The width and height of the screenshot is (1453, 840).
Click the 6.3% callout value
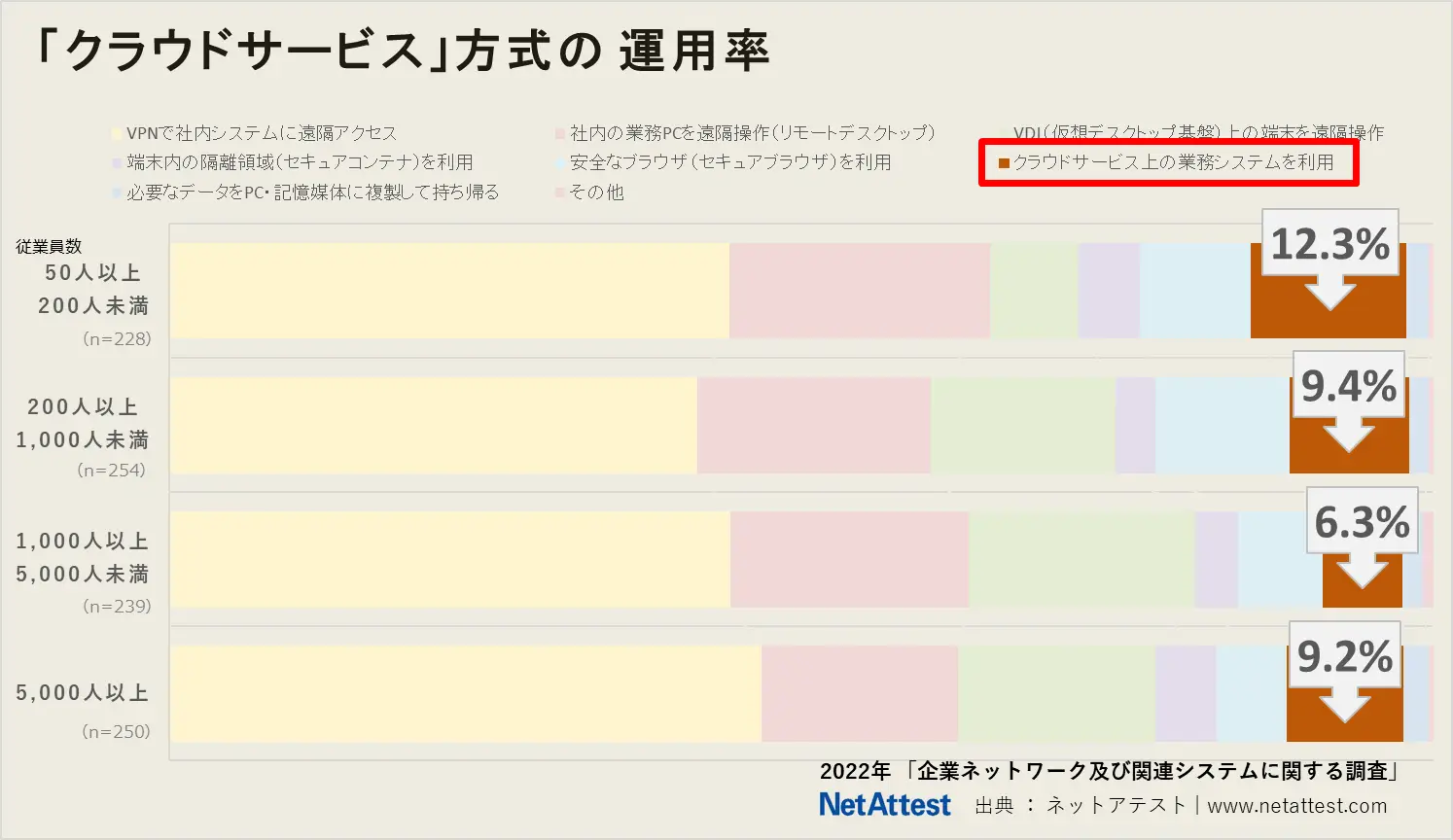pos(1363,523)
